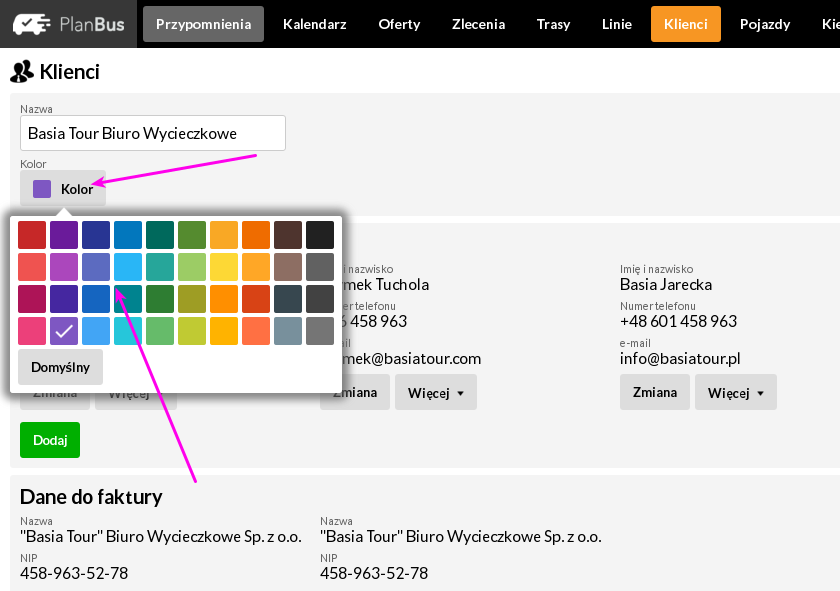840x591 pixels.
Task: Choose the cyan swatch in the bottom row
Action: [x=128, y=331]
